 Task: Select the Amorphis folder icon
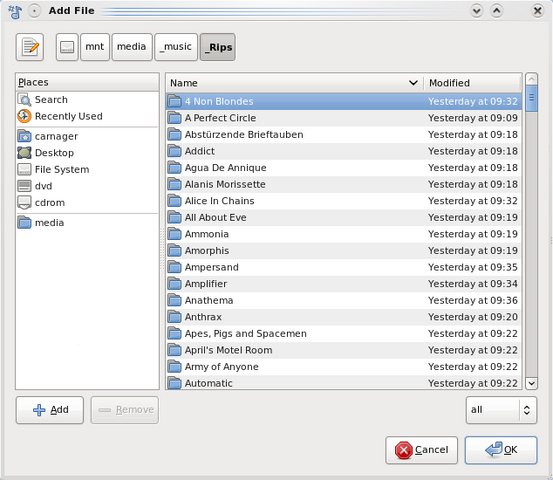click(174, 250)
